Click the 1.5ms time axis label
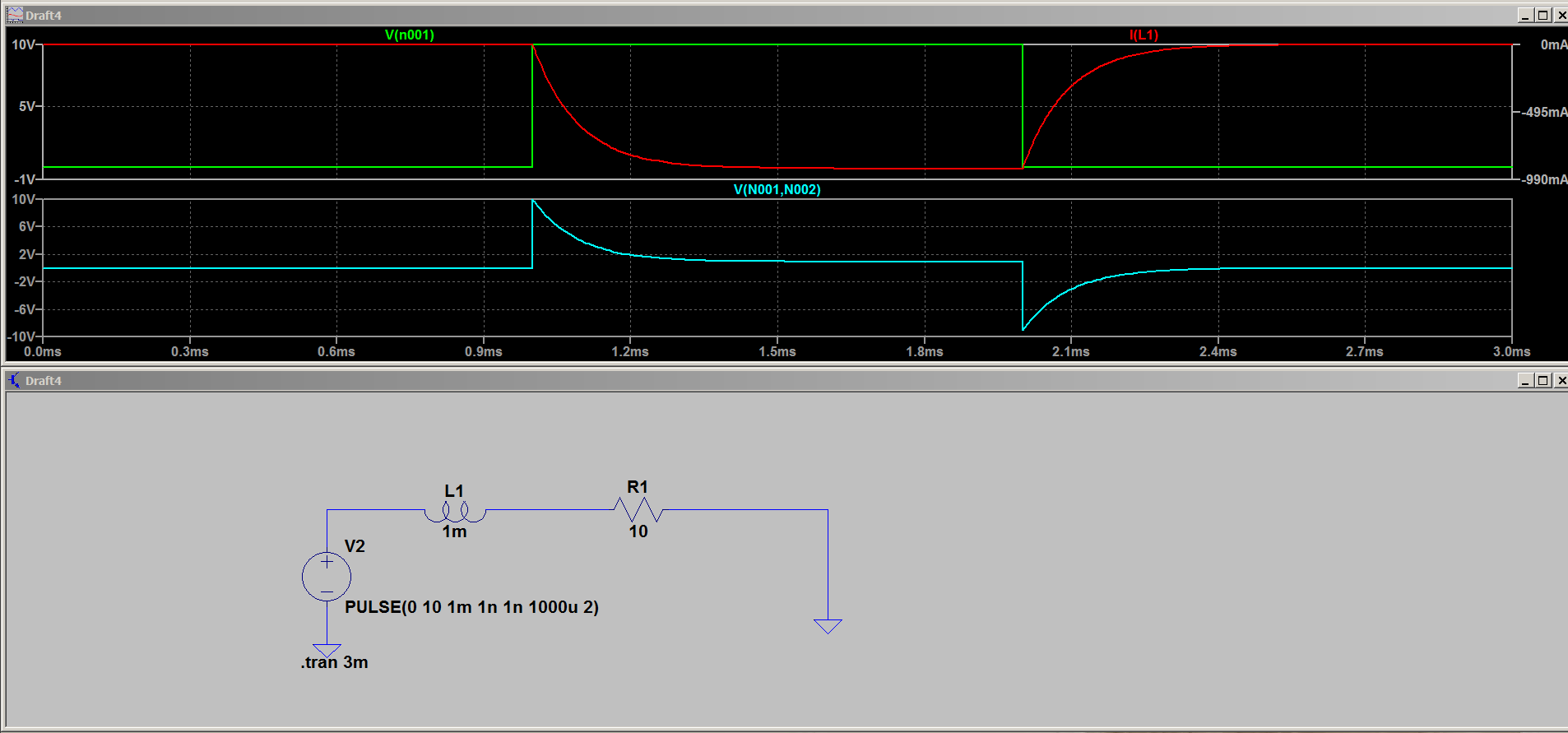 [x=777, y=351]
